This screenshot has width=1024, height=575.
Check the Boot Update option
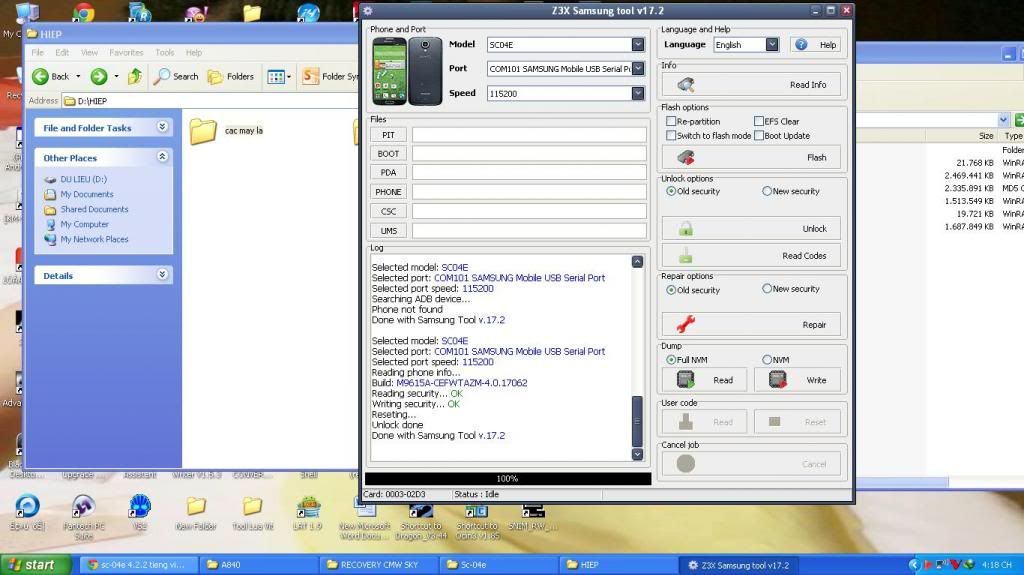click(x=759, y=135)
